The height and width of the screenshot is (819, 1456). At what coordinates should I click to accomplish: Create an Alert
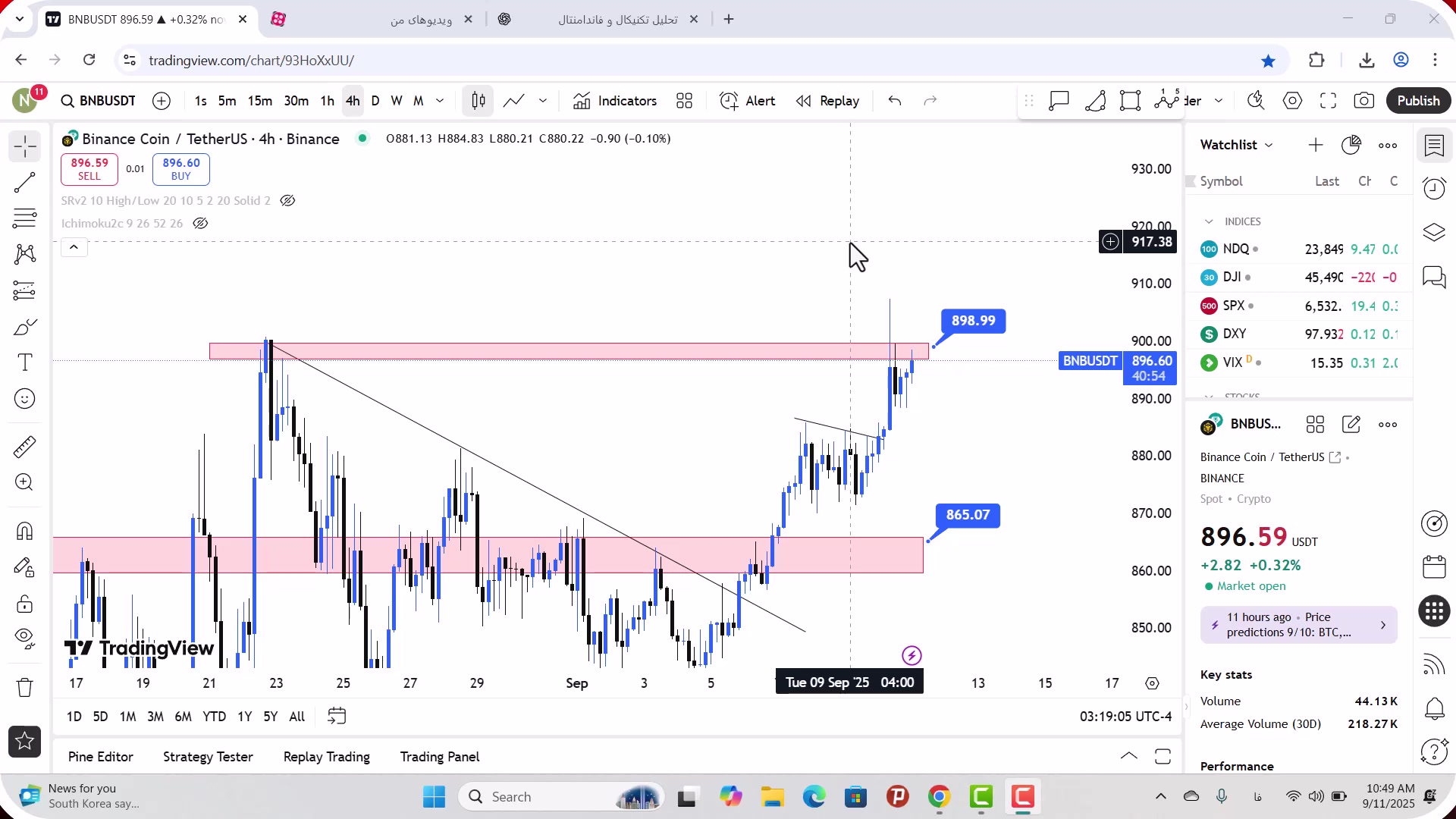coord(748,101)
